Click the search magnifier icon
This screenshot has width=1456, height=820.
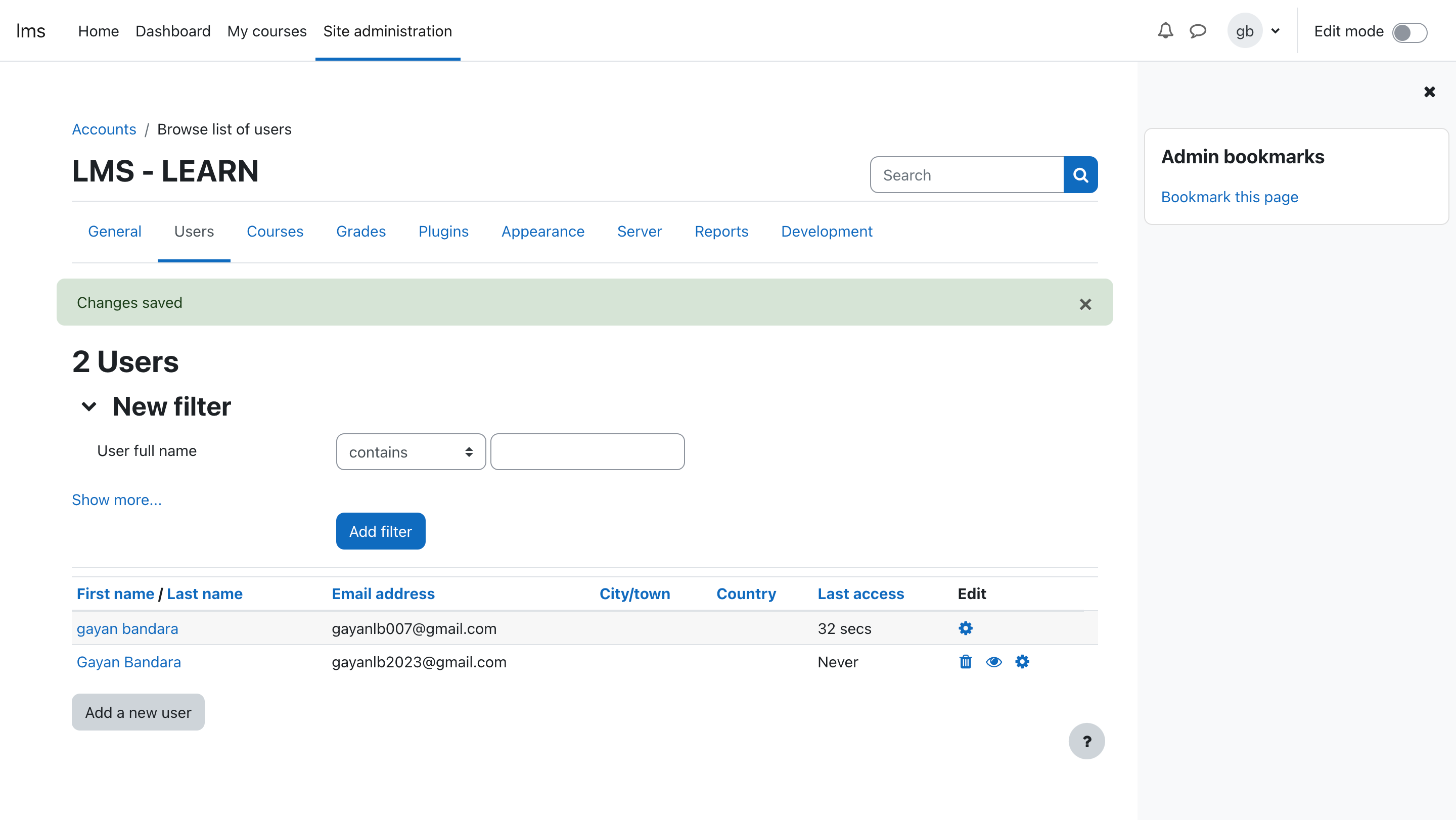coord(1081,174)
